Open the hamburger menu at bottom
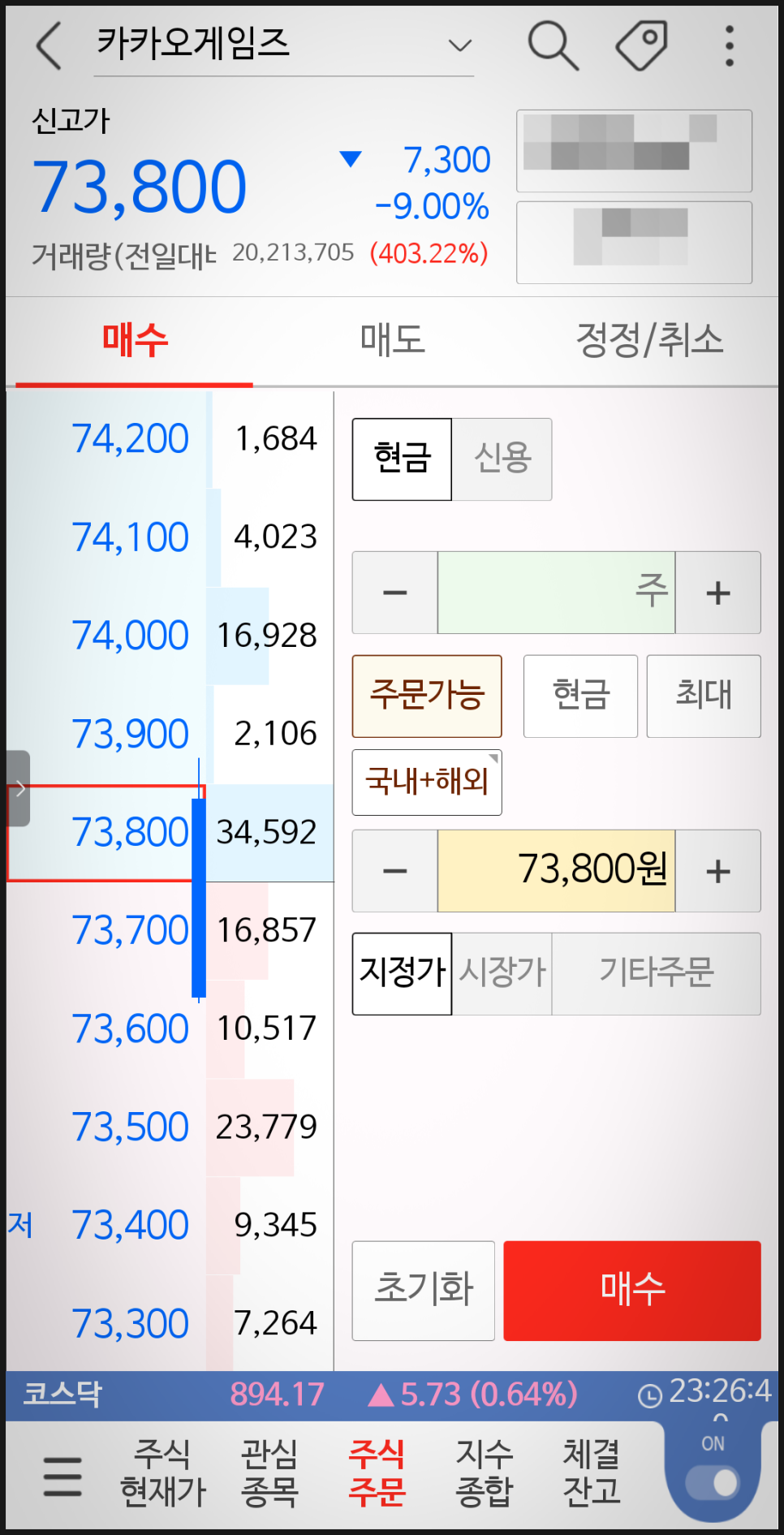This screenshot has width=784, height=1535. click(62, 1476)
